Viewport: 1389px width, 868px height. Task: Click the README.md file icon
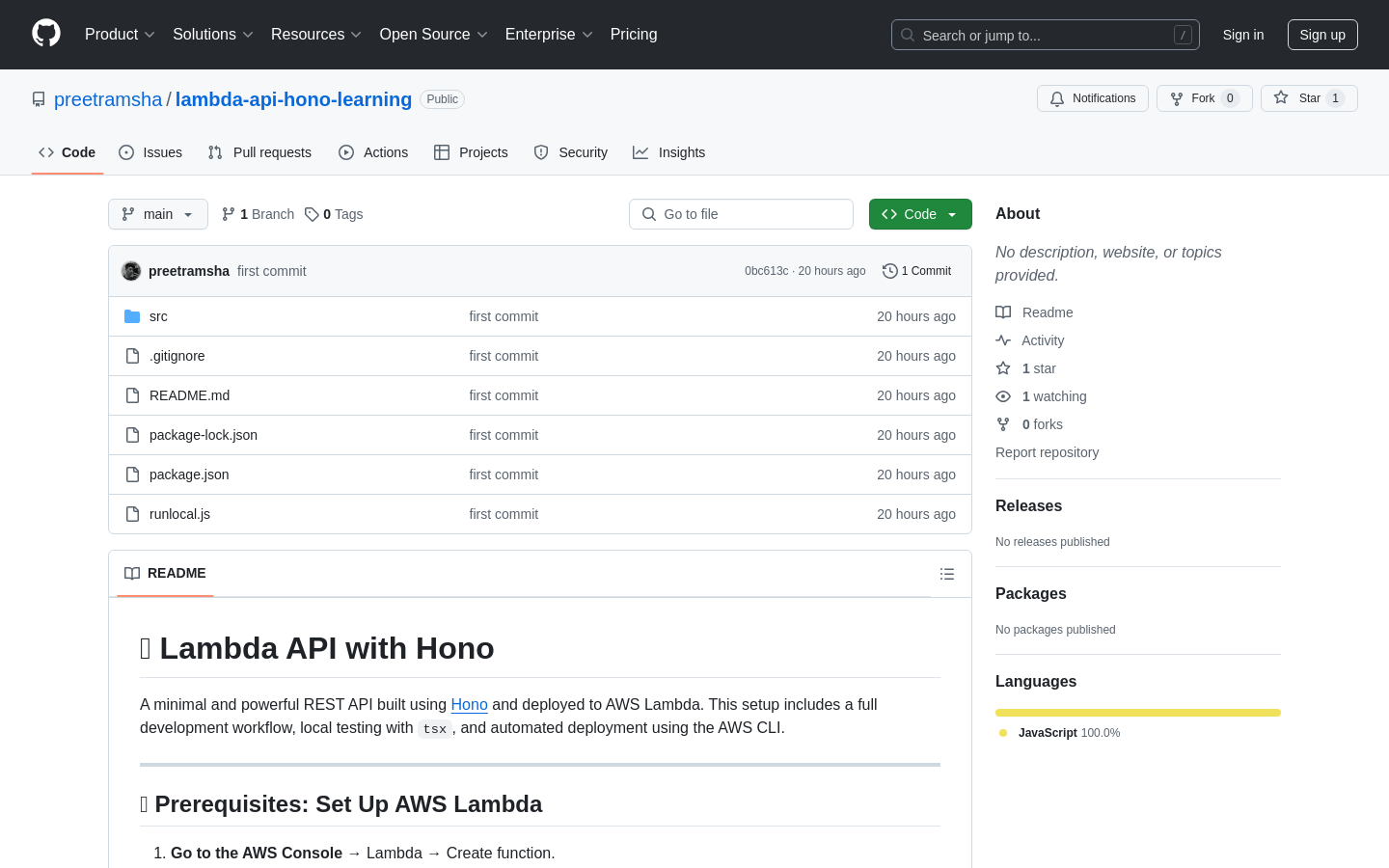(x=132, y=395)
